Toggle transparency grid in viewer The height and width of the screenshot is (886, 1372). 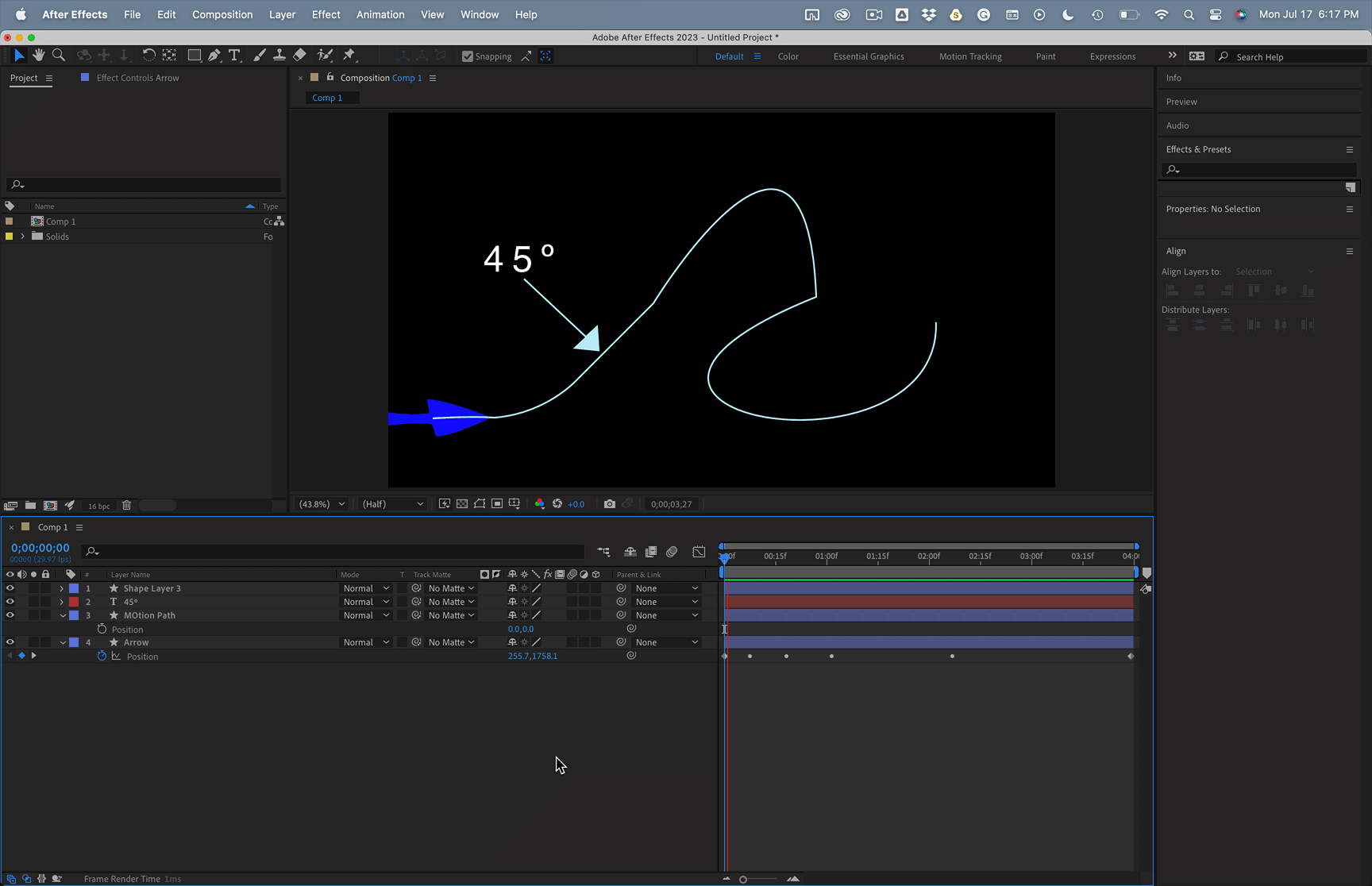pos(462,504)
